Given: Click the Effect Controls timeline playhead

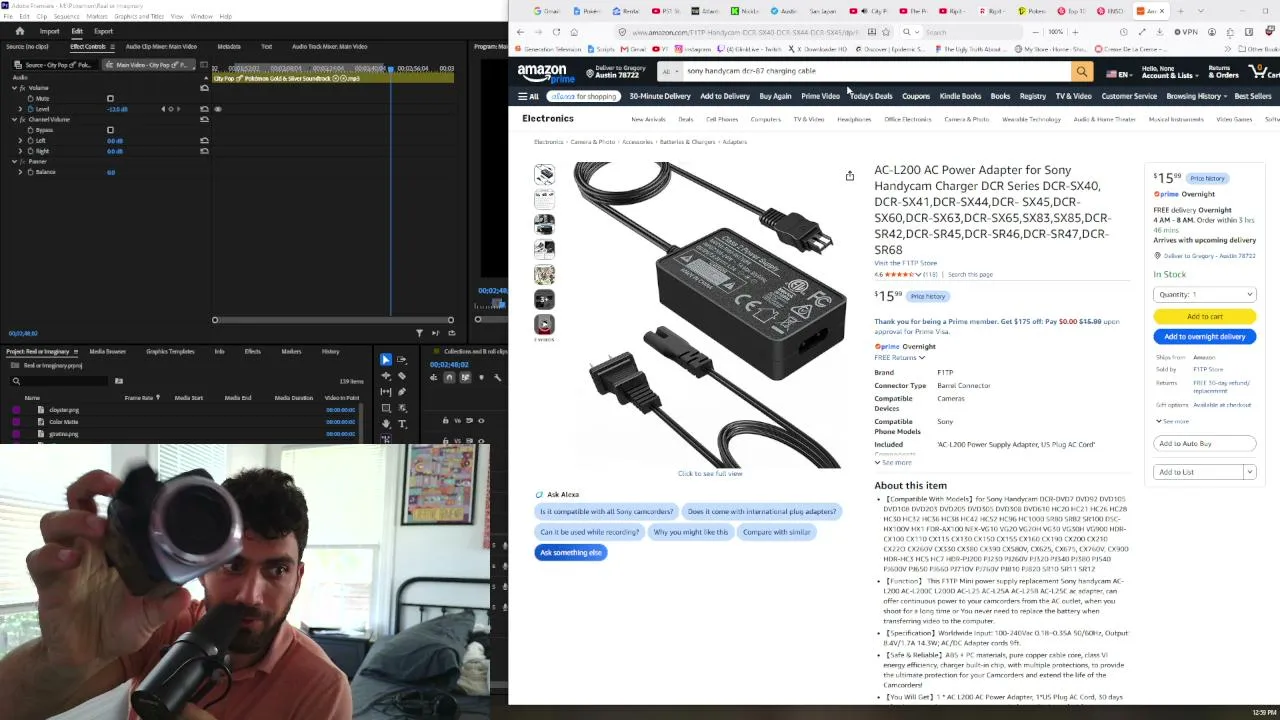Looking at the screenshot, I should click(390, 69).
